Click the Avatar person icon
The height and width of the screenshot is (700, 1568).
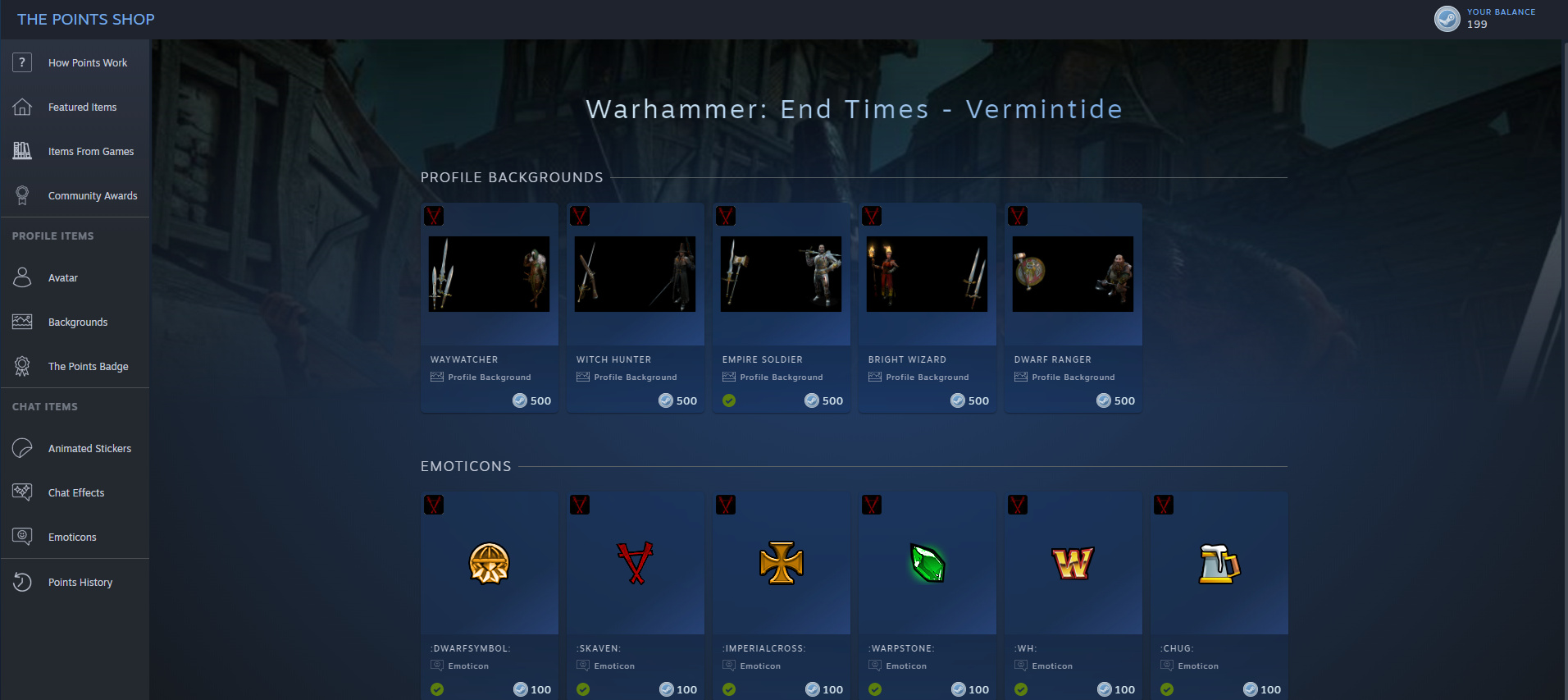(22, 277)
